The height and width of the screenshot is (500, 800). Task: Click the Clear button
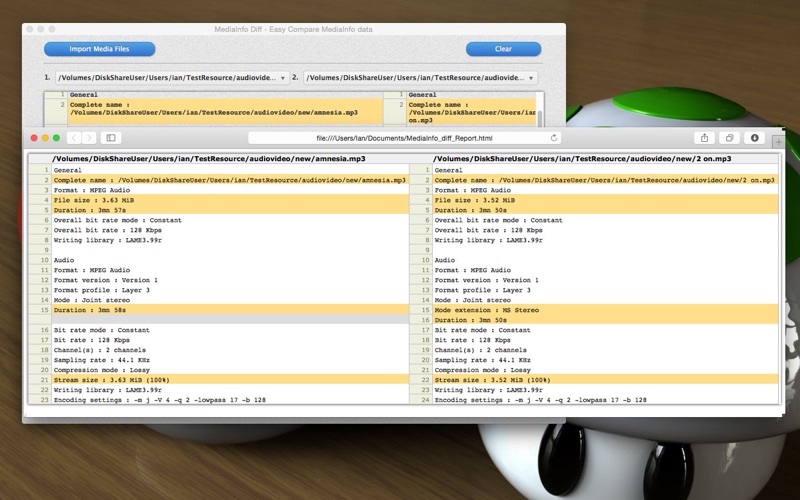pos(503,49)
